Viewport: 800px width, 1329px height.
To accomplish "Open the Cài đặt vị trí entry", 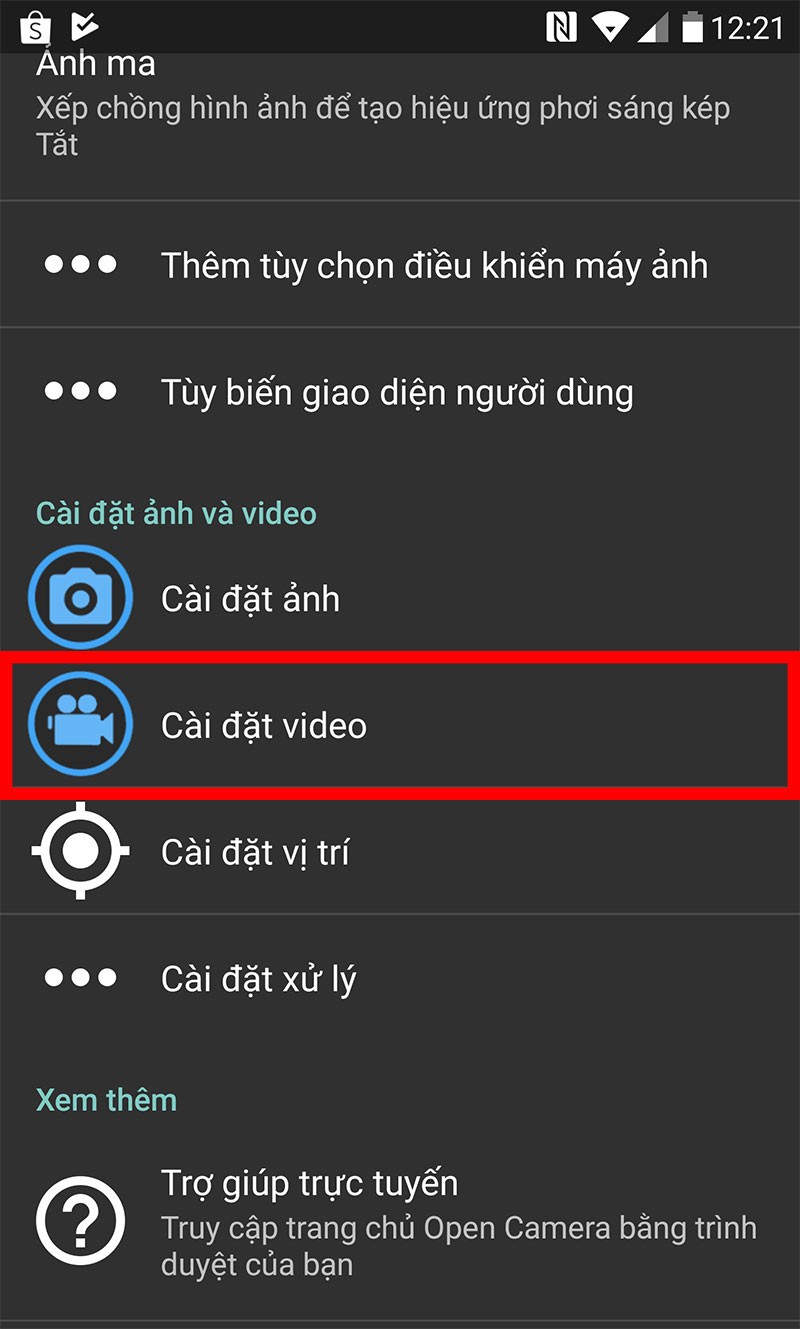I will [x=400, y=851].
